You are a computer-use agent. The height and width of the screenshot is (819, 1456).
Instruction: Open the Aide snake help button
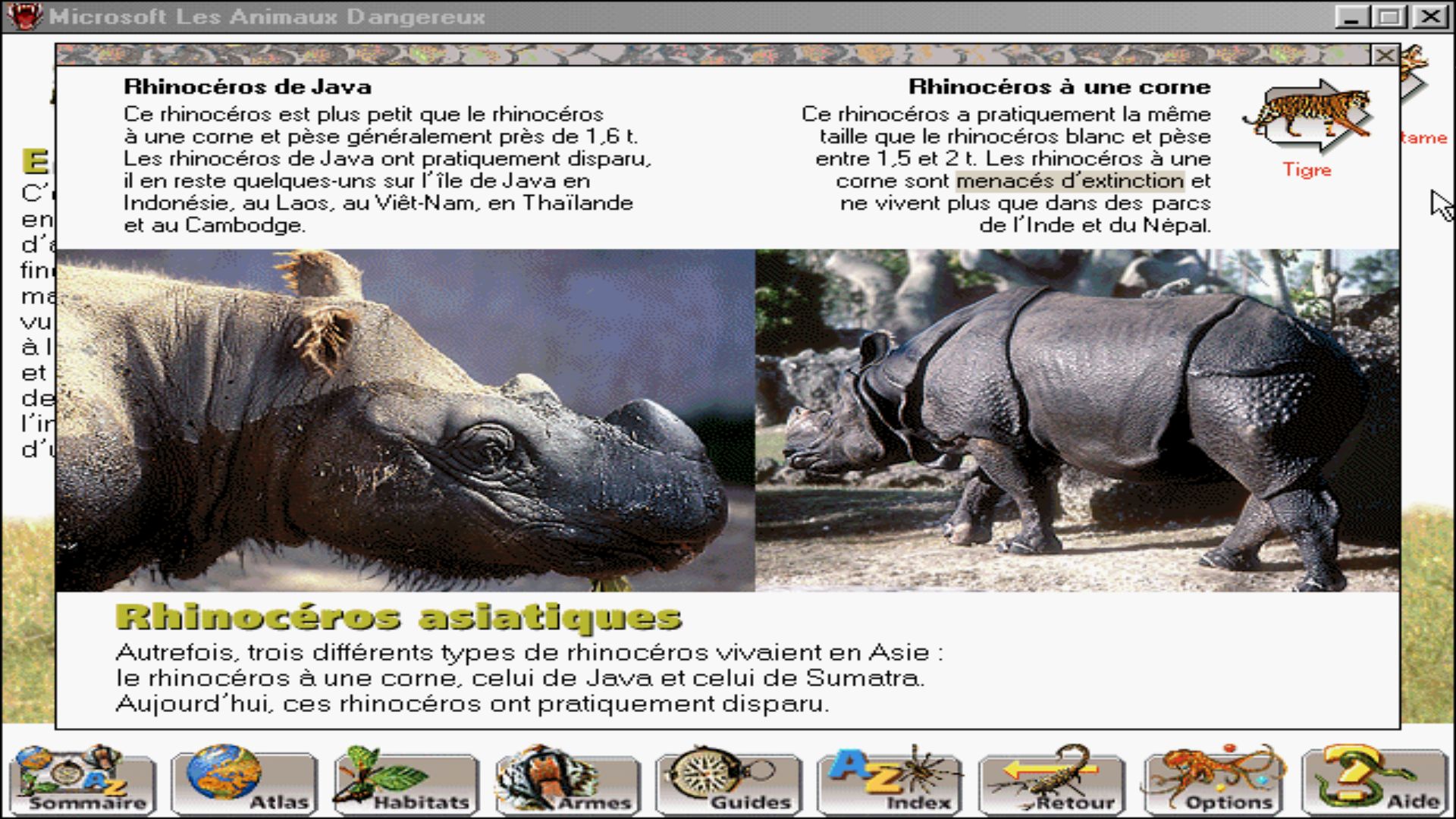(1375, 780)
